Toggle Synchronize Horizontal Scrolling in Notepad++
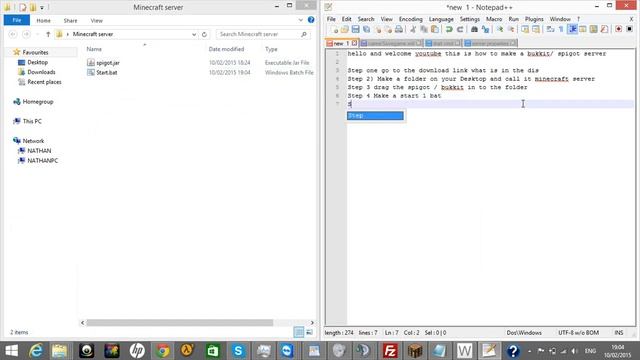 536,29
